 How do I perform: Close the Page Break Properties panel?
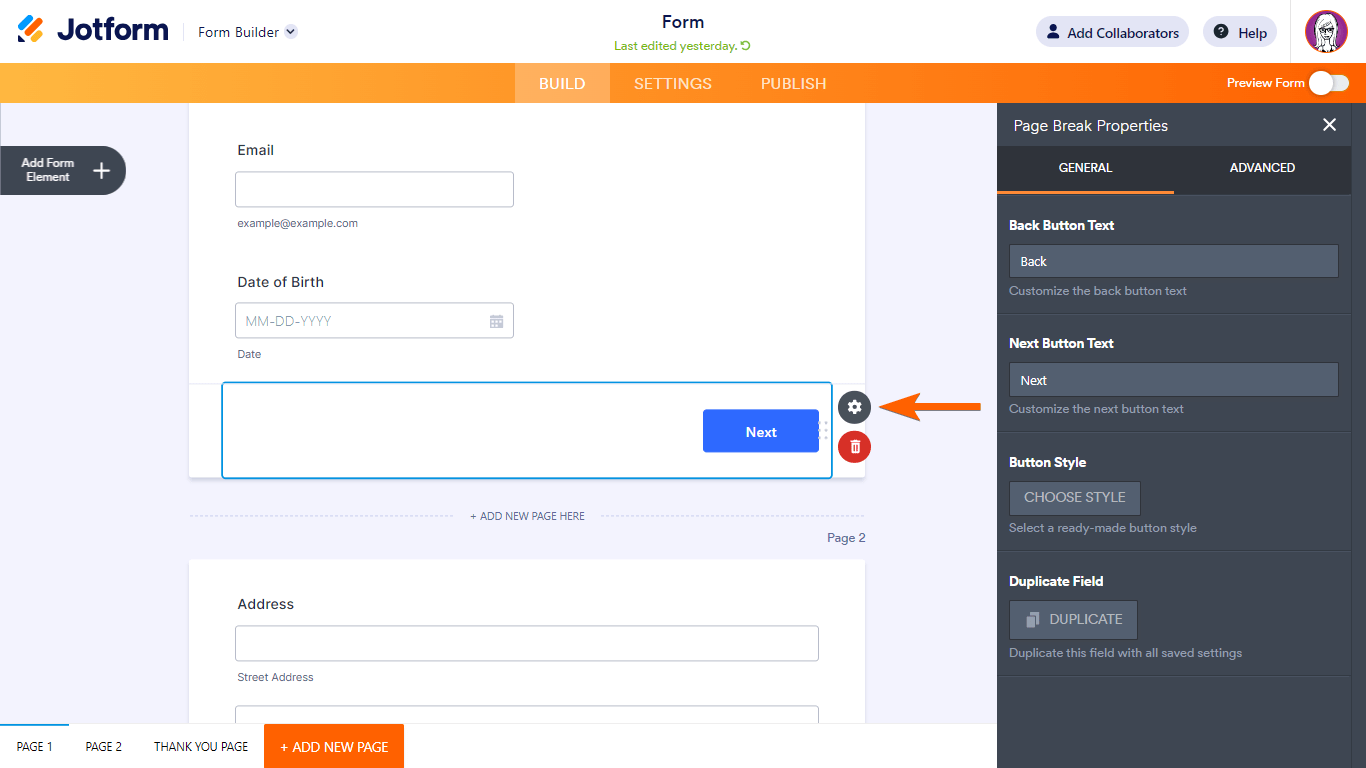coord(1329,125)
